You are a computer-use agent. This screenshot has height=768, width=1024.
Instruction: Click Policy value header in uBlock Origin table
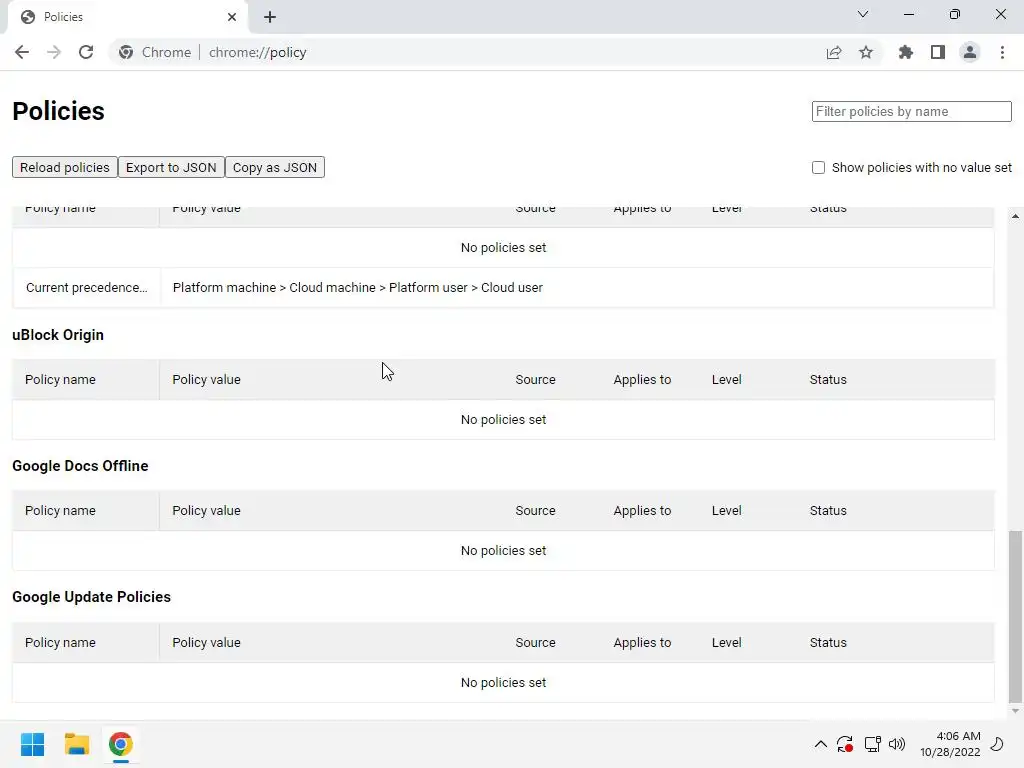click(x=206, y=379)
